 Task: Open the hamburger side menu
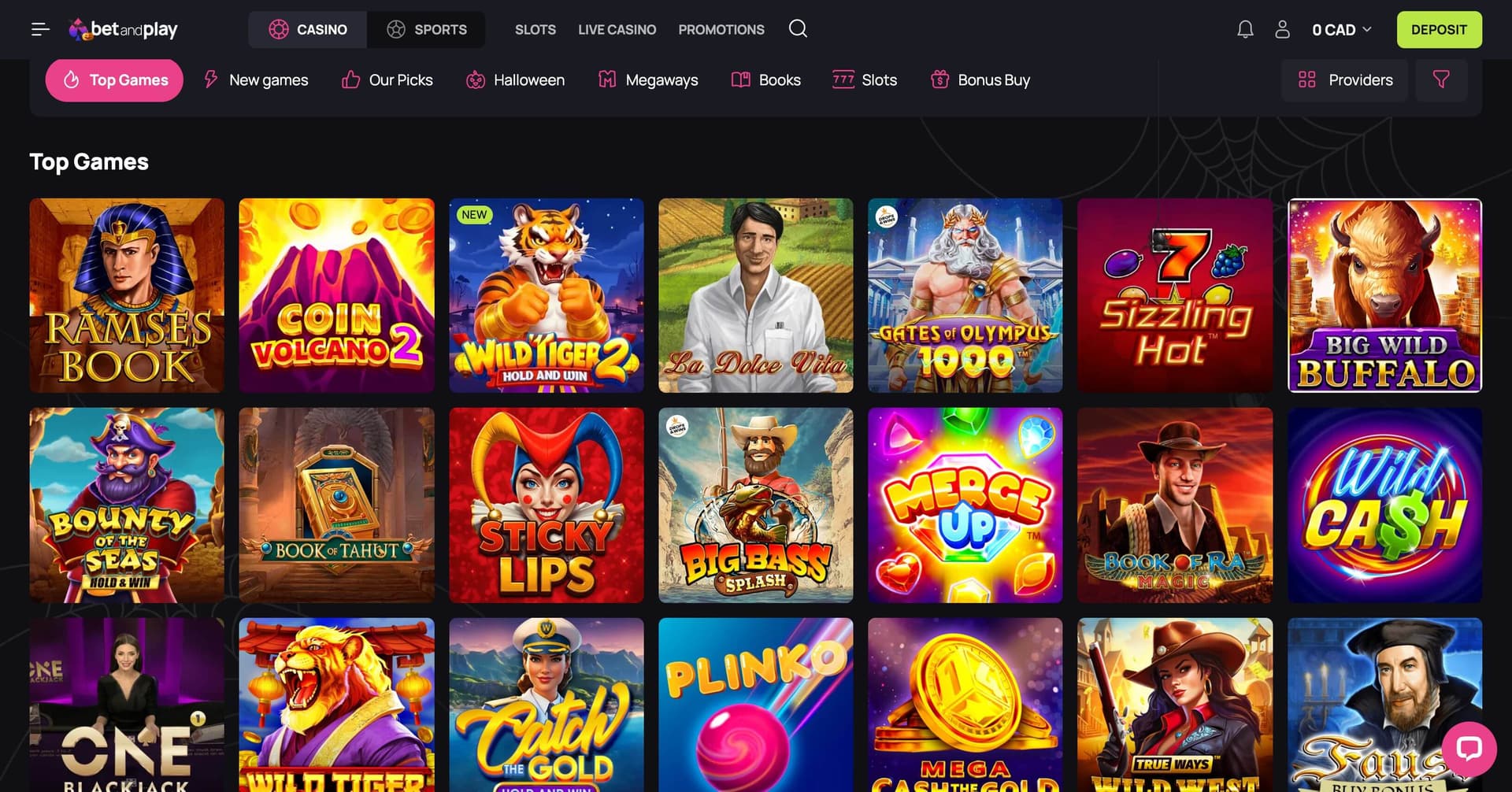(40, 30)
